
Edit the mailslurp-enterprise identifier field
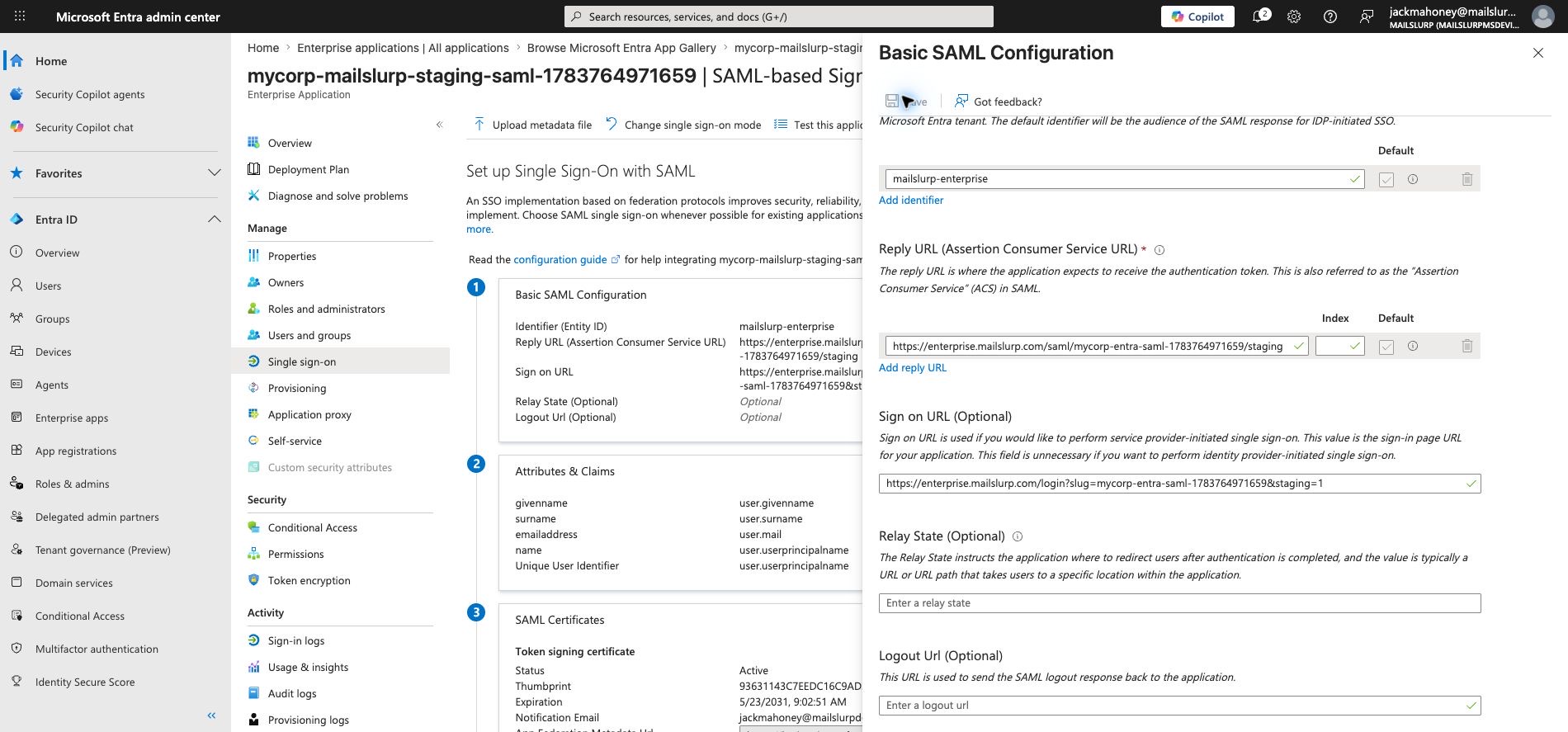pos(1124,179)
